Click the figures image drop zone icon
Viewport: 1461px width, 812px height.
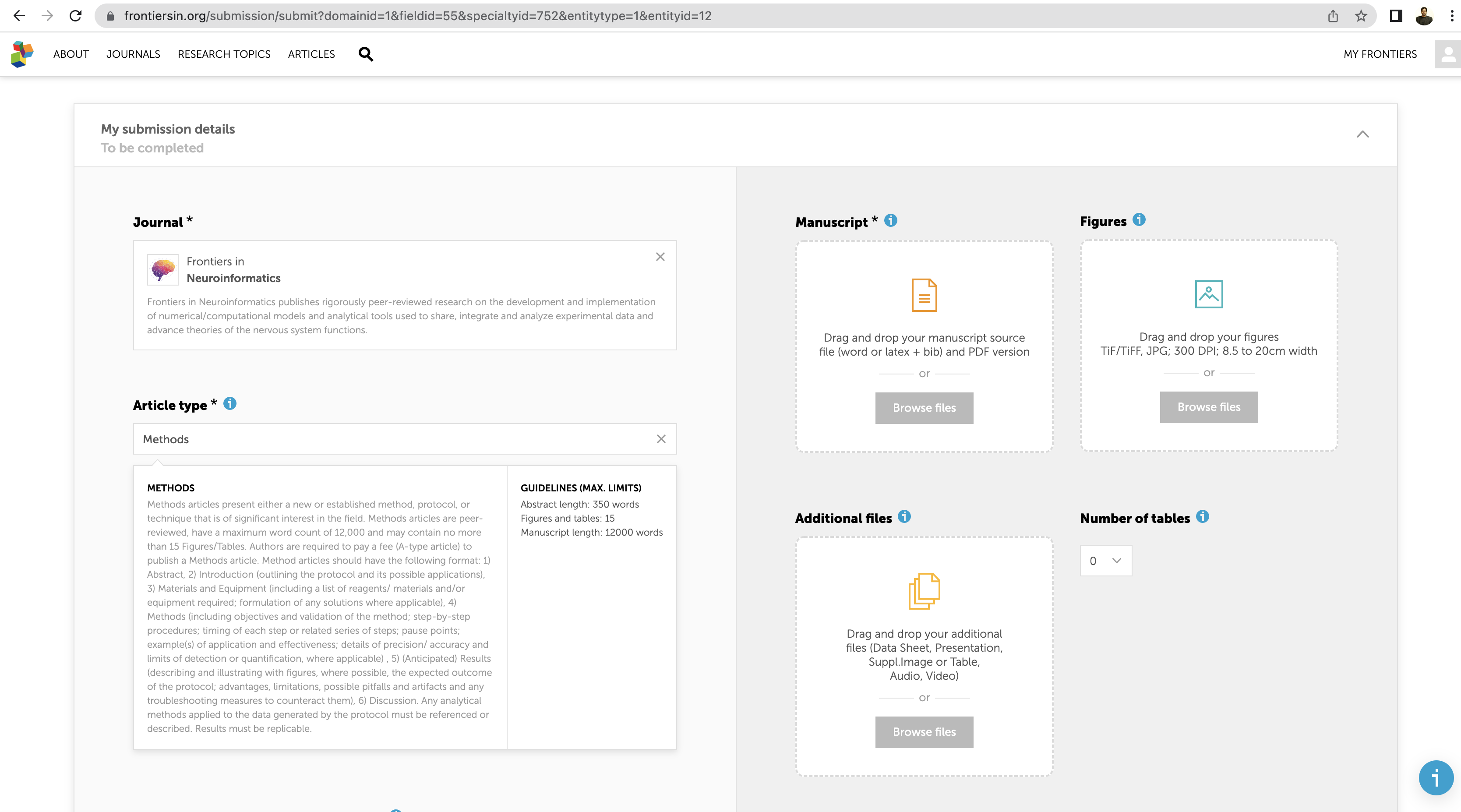tap(1209, 294)
